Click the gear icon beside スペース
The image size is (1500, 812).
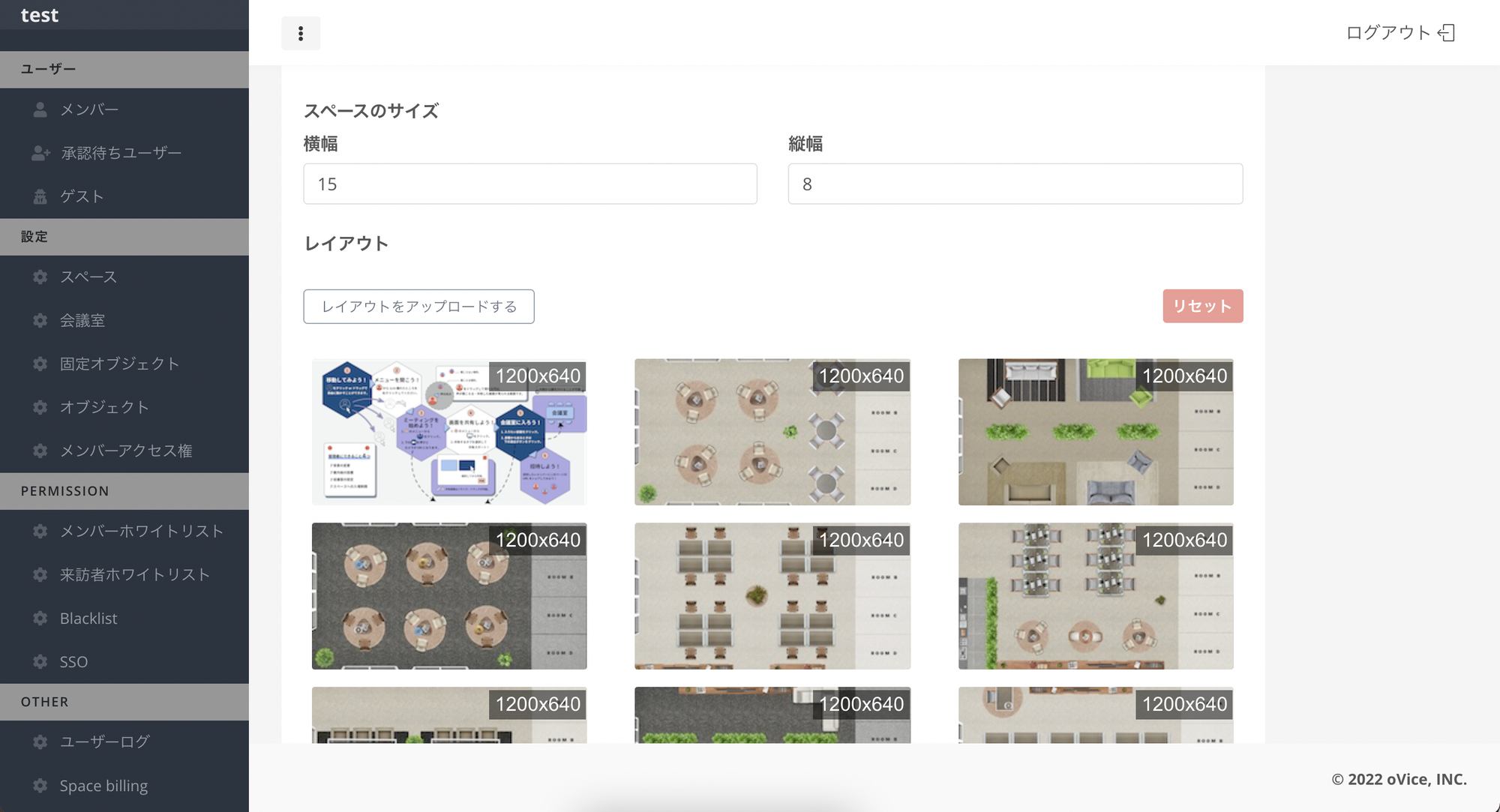pyautogui.click(x=40, y=277)
